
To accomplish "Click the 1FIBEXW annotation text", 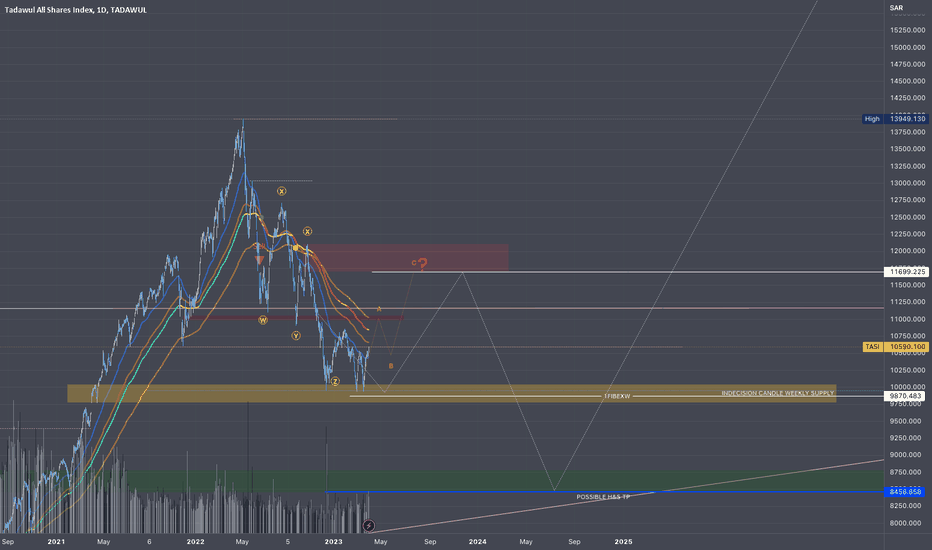I will 617,396.
